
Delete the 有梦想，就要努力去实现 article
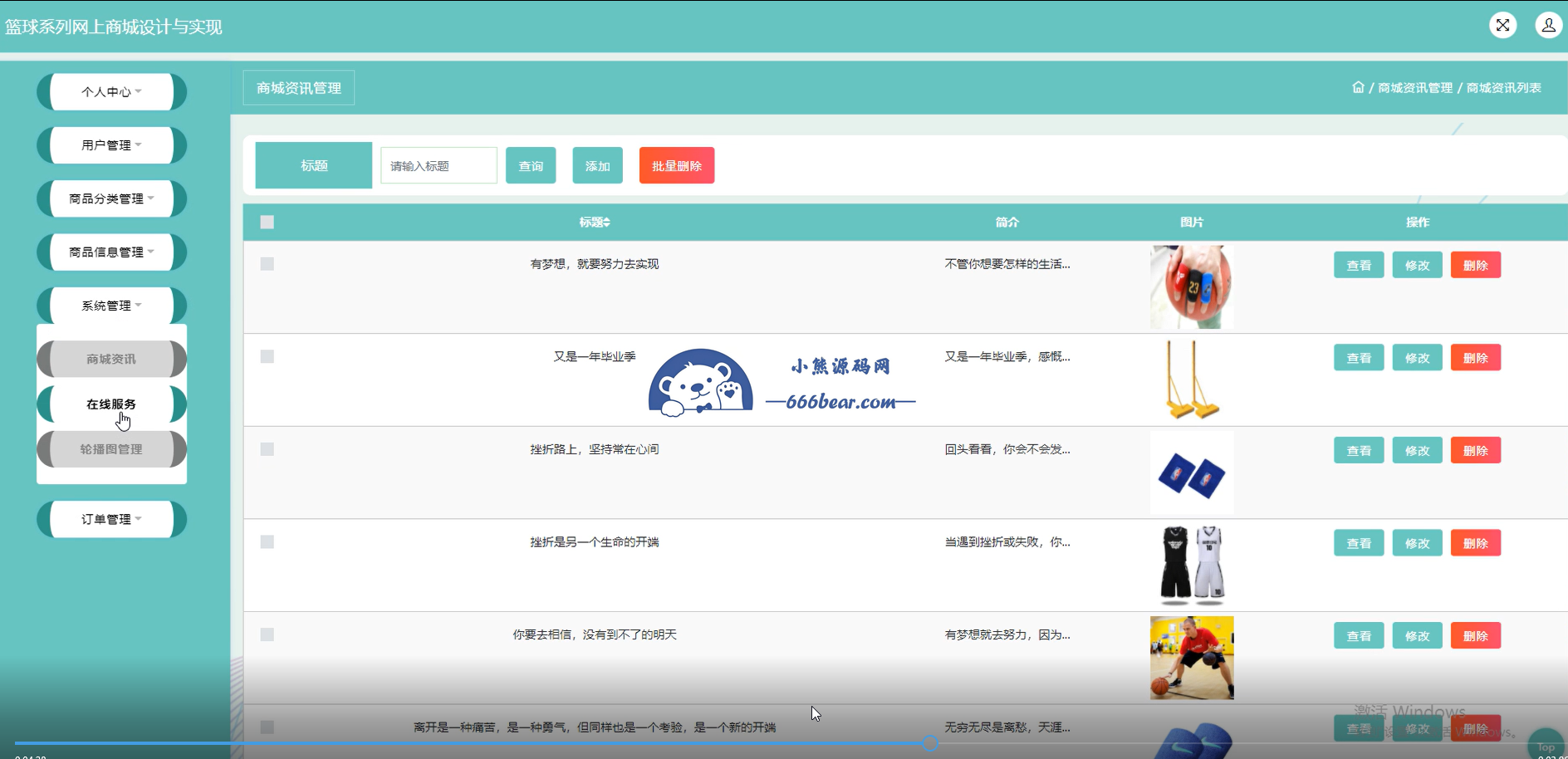tap(1475, 265)
